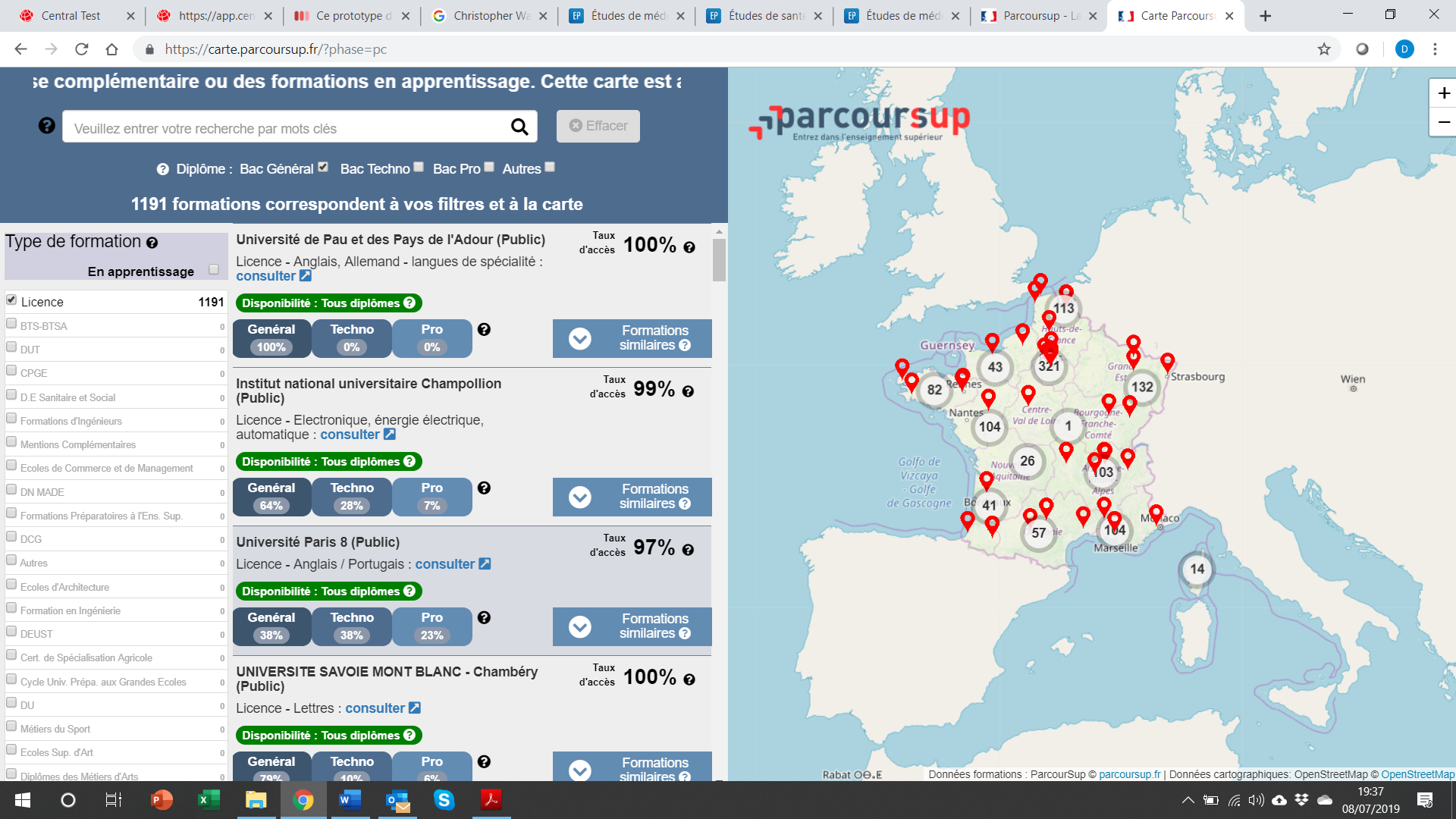The height and width of the screenshot is (819, 1456).
Task: Click the magnifying glass search icon
Action: coord(519,127)
